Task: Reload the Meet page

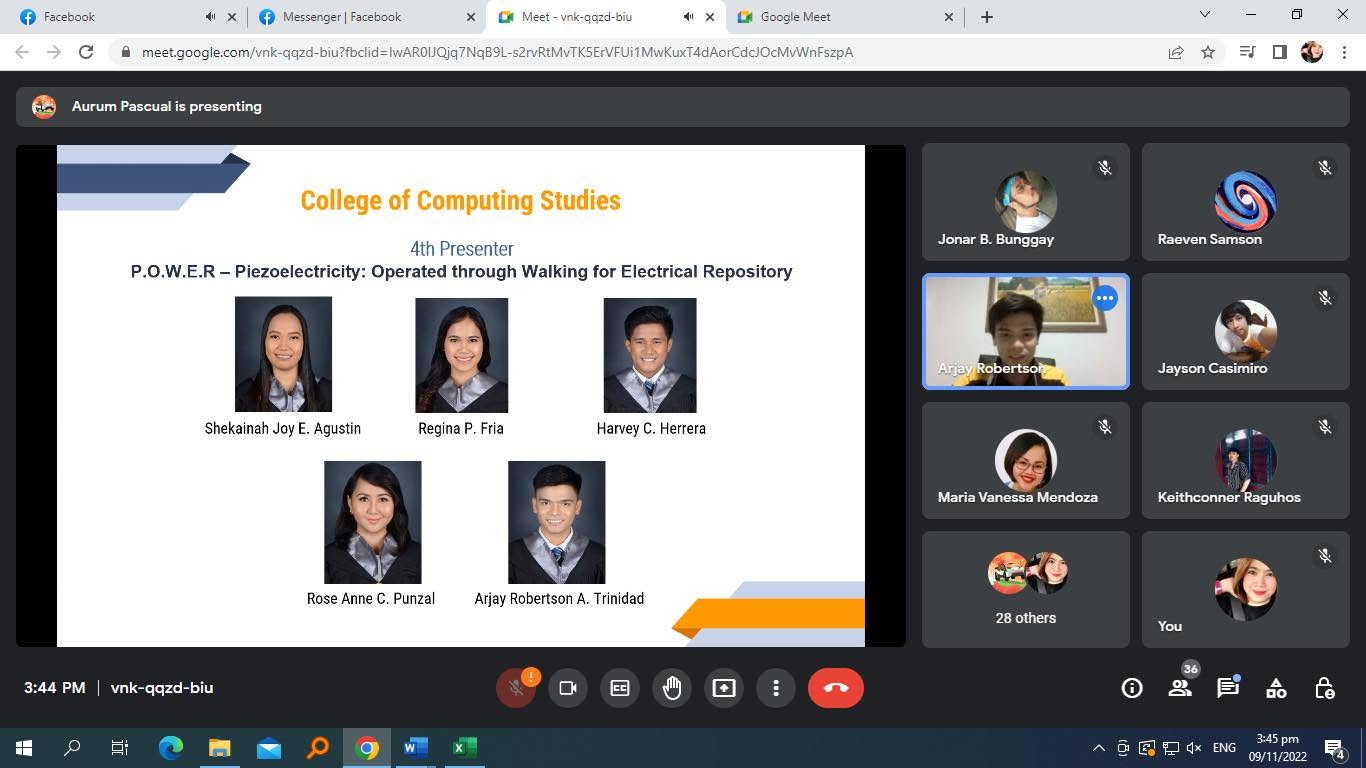Action: click(86, 52)
